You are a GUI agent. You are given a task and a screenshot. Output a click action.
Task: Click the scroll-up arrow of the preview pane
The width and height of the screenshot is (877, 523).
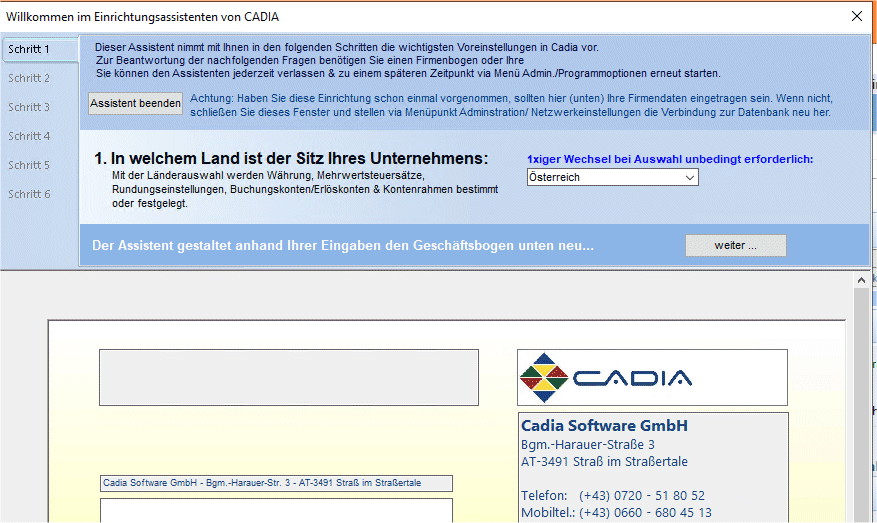click(x=861, y=280)
